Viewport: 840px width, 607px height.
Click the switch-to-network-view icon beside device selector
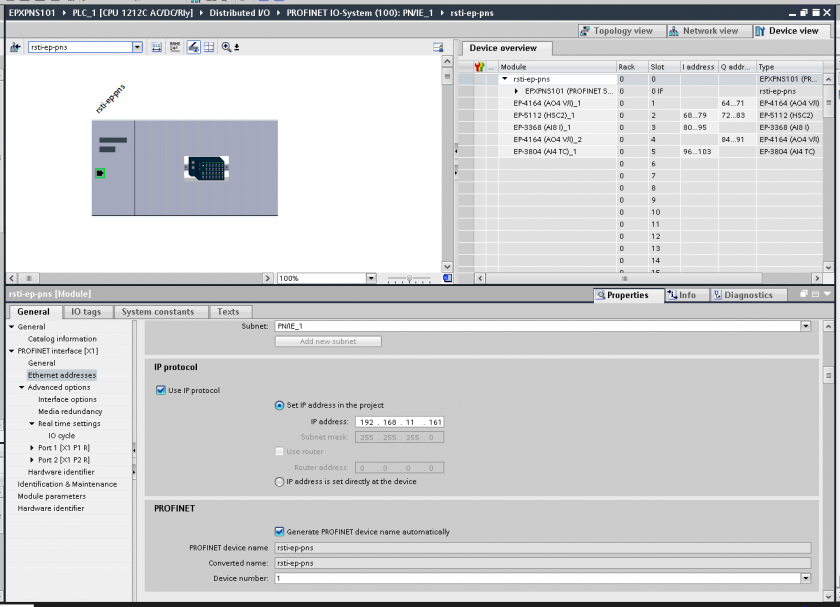tap(15, 47)
